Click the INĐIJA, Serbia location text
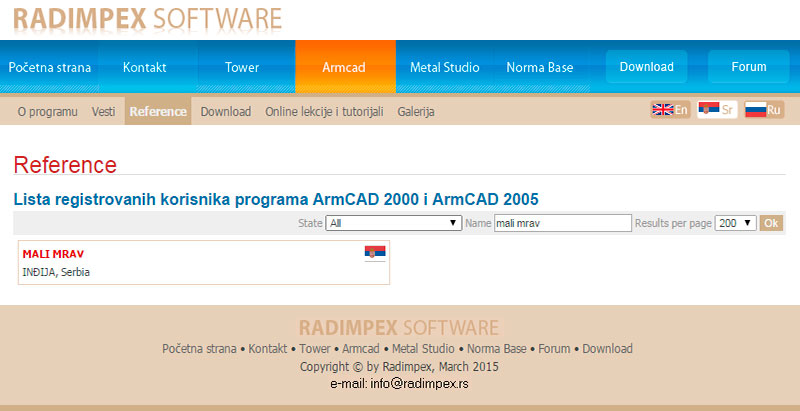Screen dimensions: 800x411 coord(56,272)
